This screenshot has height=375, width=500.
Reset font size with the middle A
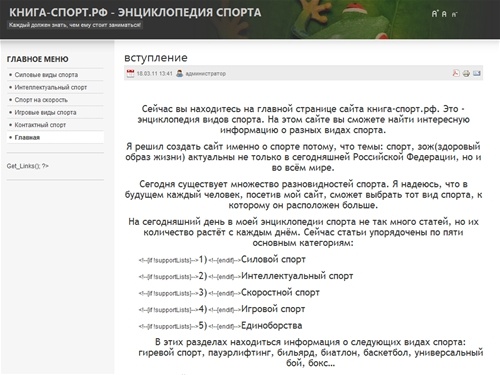coord(444,14)
